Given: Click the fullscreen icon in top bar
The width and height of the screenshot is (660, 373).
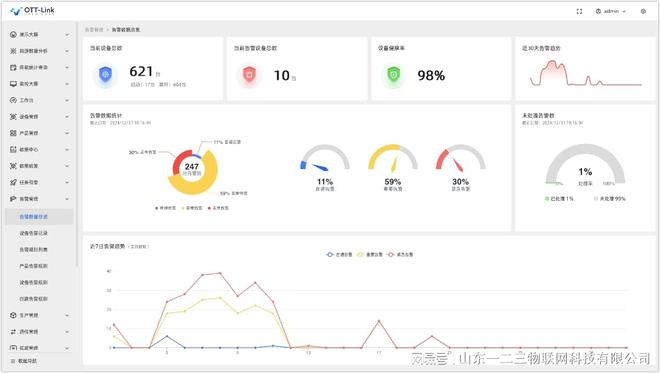Looking at the screenshot, I should pos(579,11).
